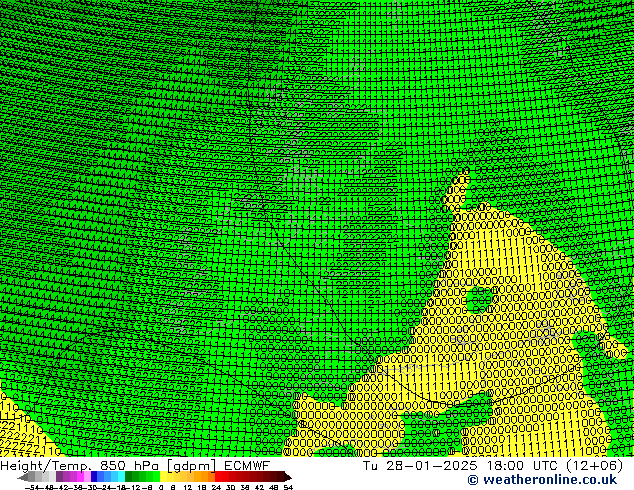This screenshot has width=634, height=490.
Task: Select the dark blue segment of the legend
Action: click(94, 477)
